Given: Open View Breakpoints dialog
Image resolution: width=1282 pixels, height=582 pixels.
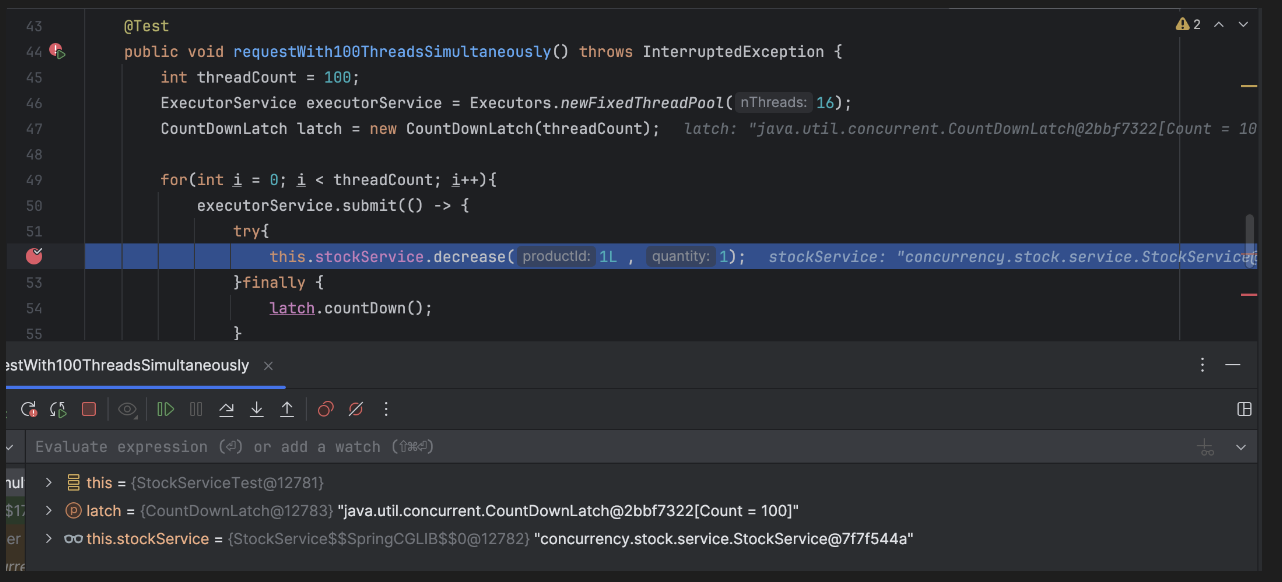Looking at the screenshot, I should [325, 409].
